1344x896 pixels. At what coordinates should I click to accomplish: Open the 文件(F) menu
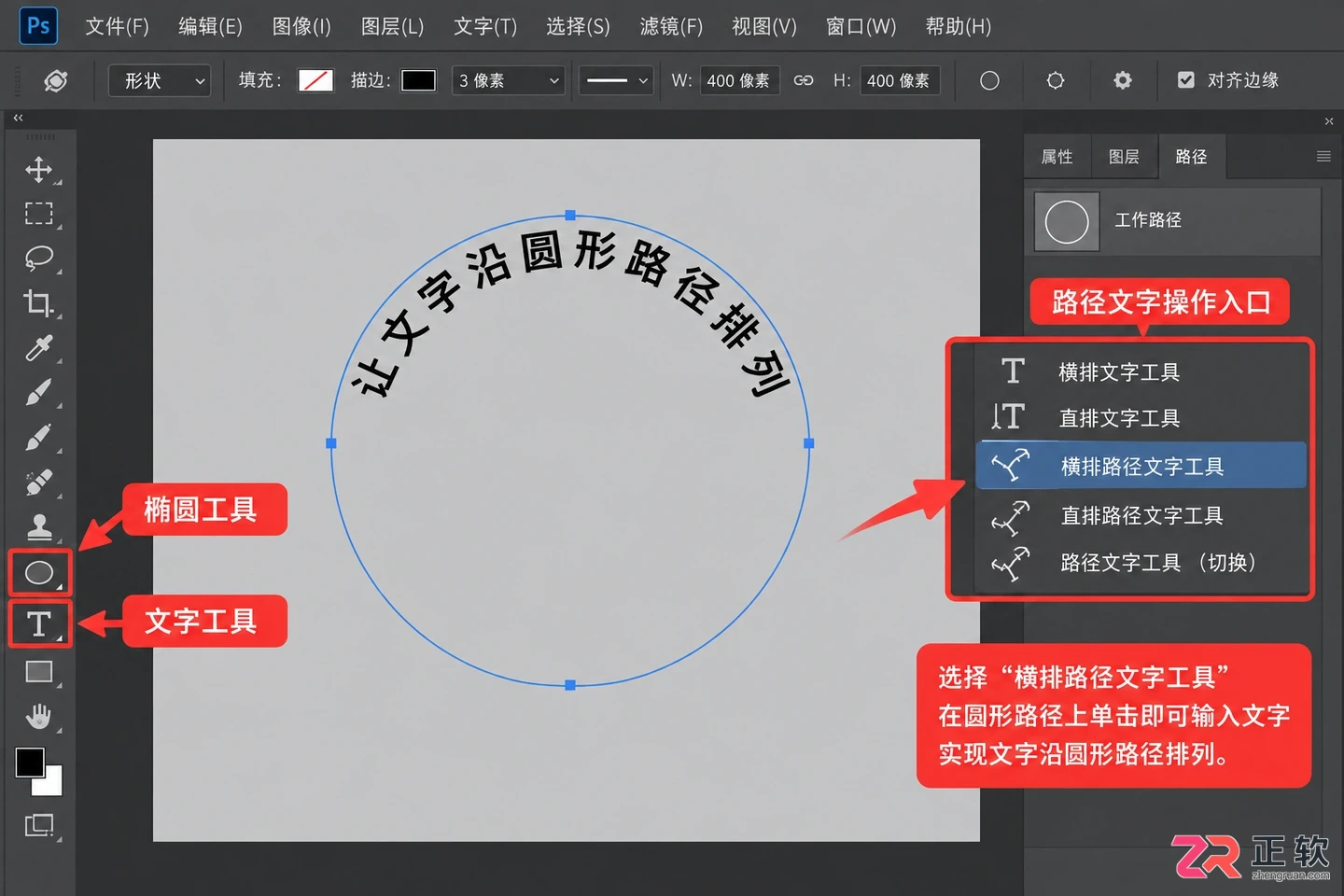pyautogui.click(x=117, y=26)
